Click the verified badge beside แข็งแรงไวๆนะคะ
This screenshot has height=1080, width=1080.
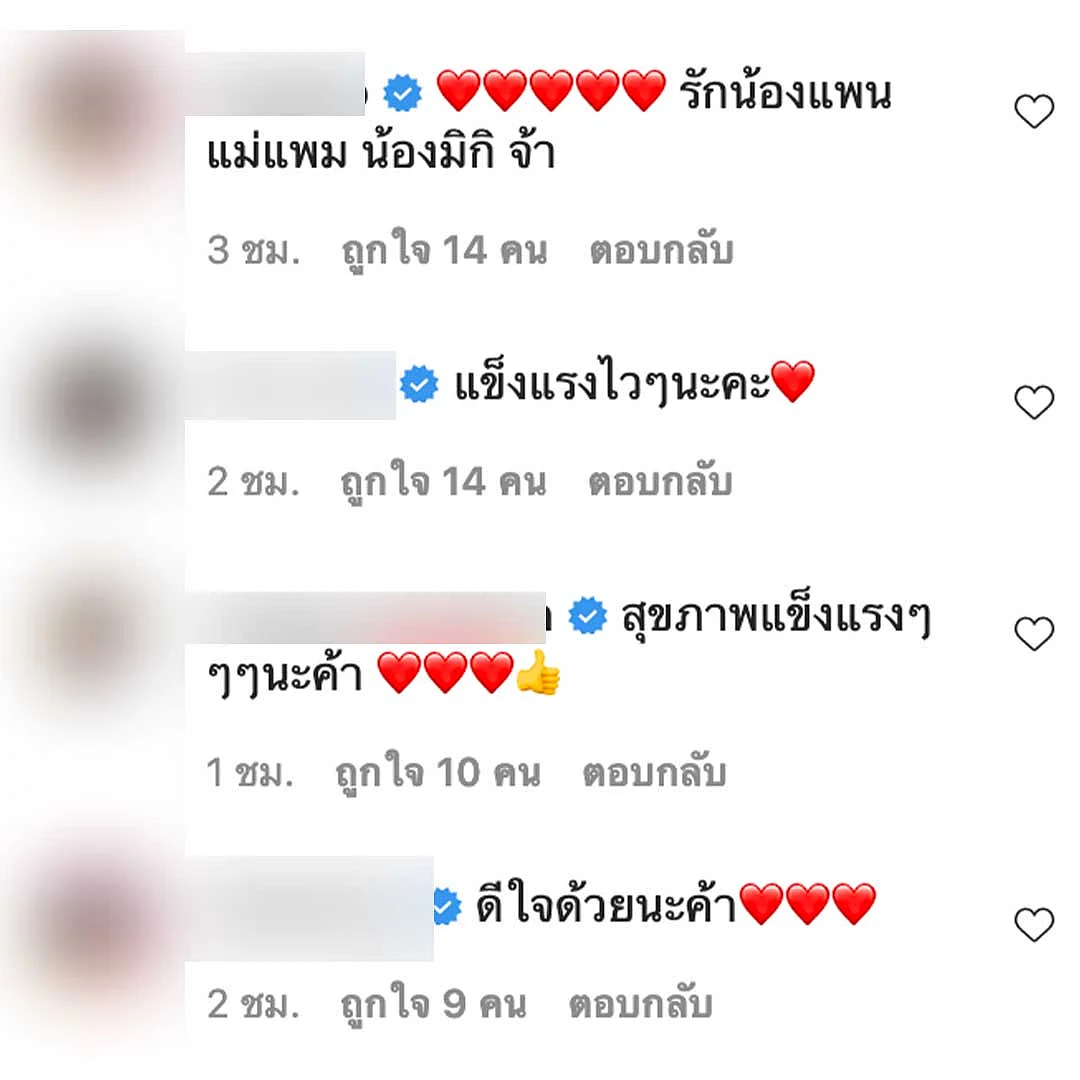(419, 384)
